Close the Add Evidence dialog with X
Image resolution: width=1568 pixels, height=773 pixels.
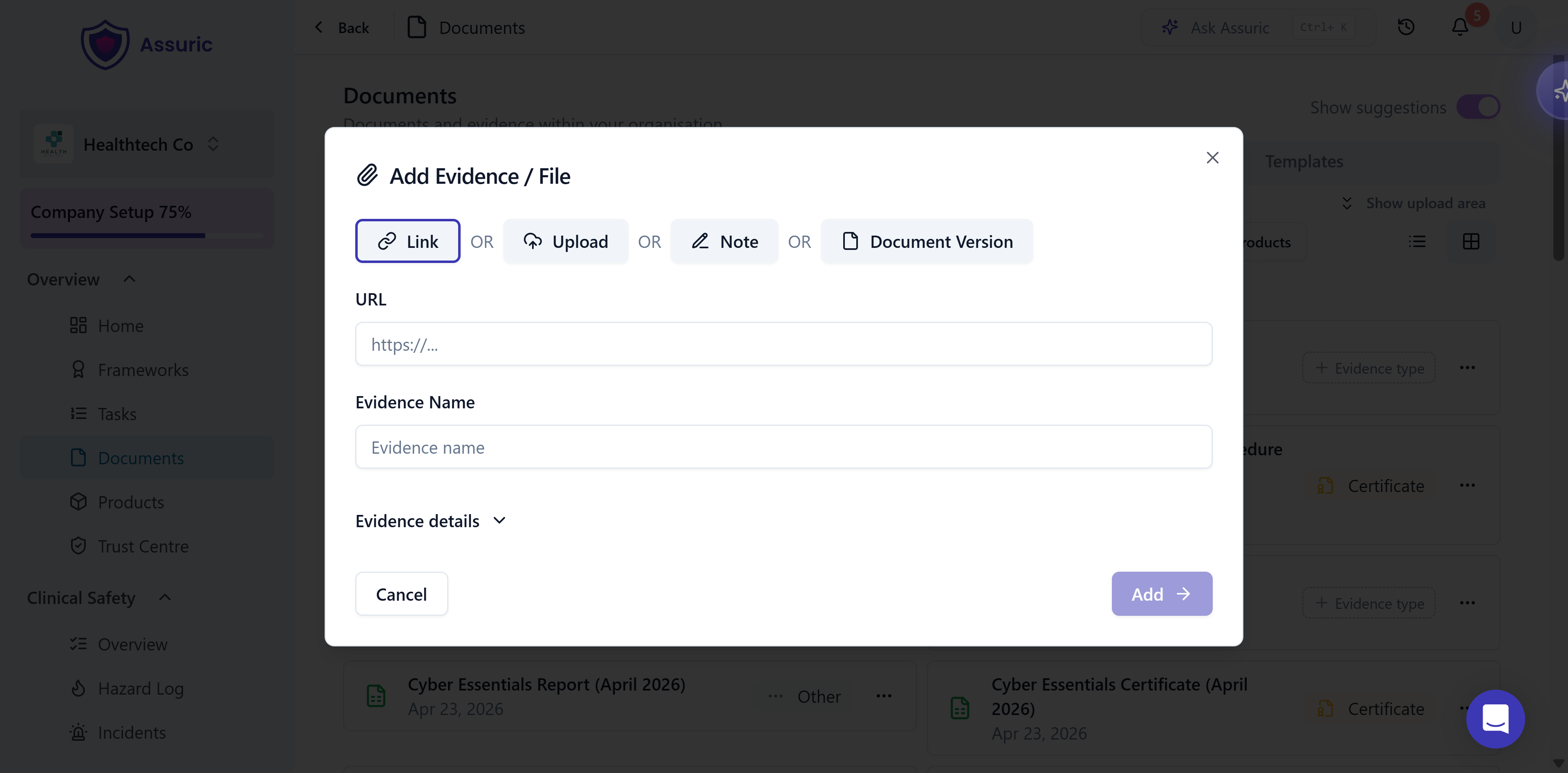coord(1212,158)
